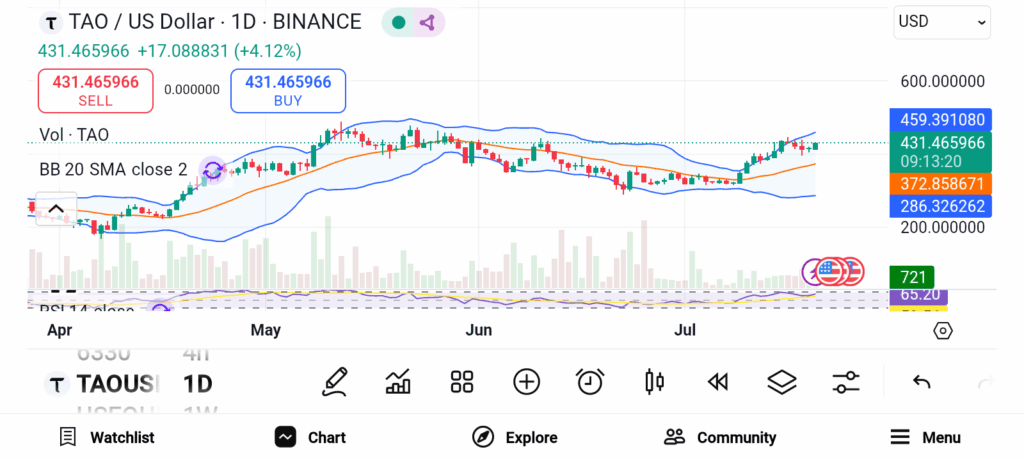This screenshot has width=1024, height=461.
Task: Undo the last action arrow
Action: click(x=921, y=382)
